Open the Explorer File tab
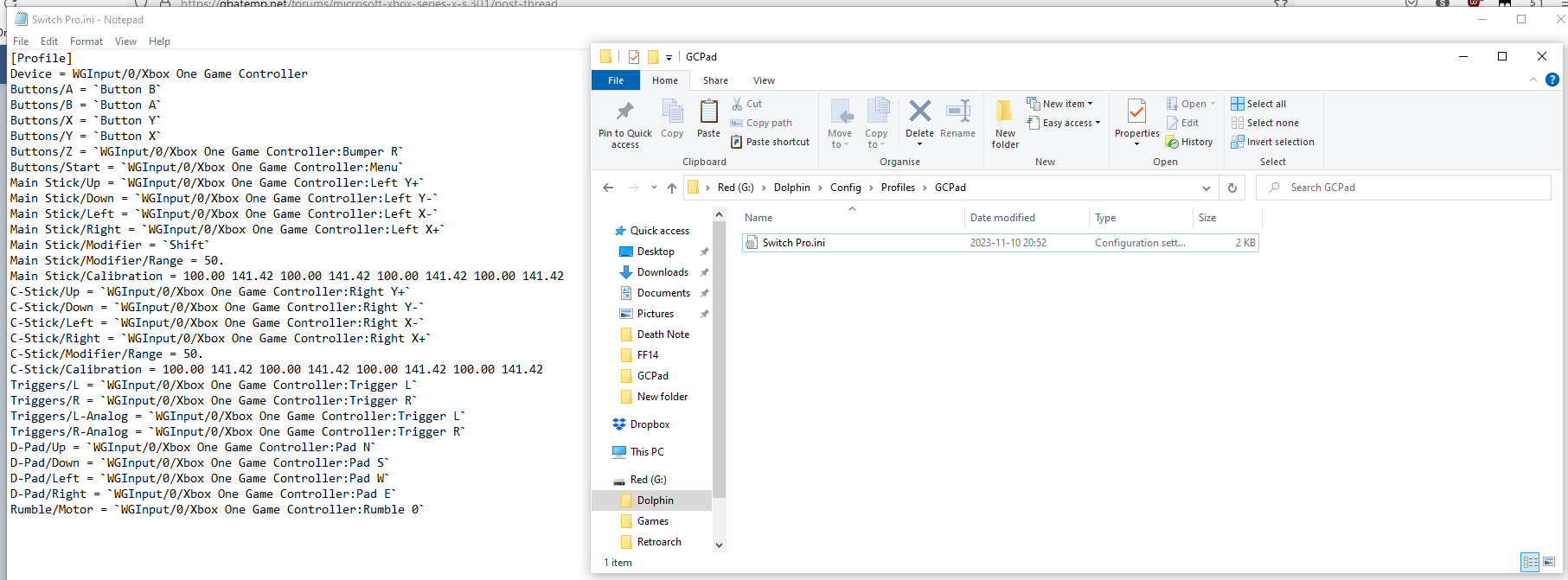 pyautogui.click(x=616, y=80)
